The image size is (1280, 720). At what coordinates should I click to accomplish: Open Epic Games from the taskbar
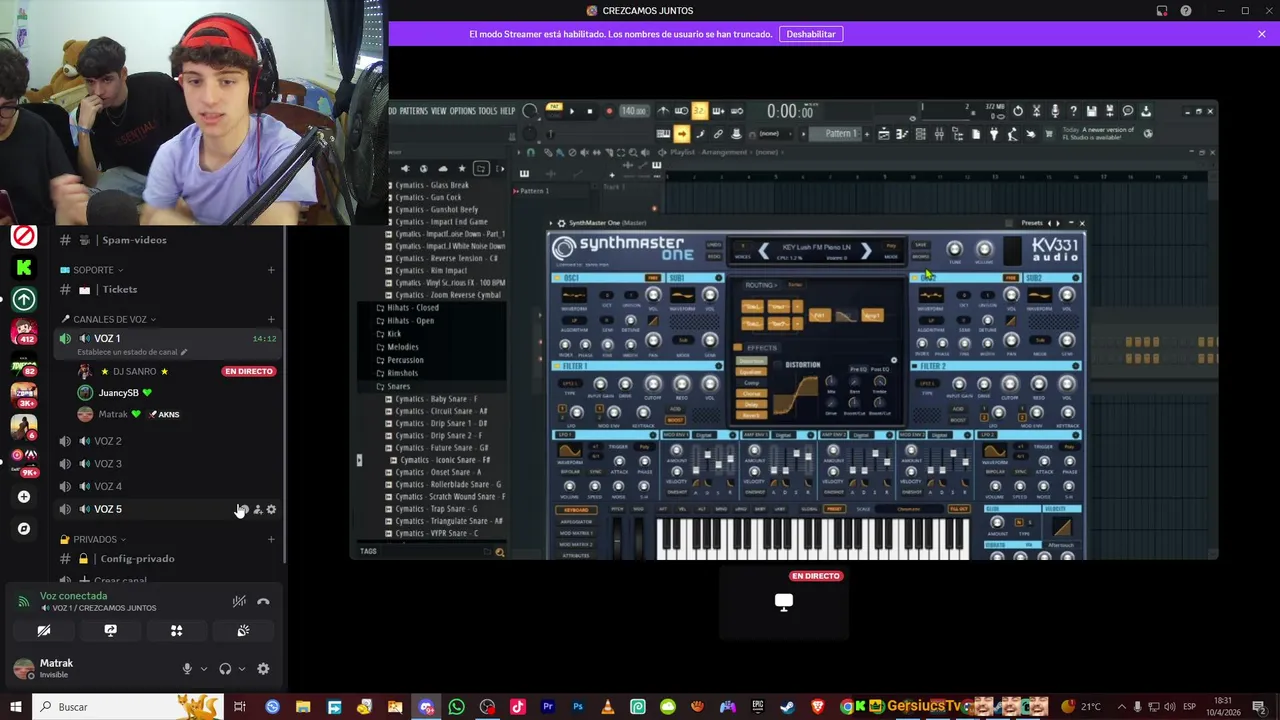click(758, 707)
